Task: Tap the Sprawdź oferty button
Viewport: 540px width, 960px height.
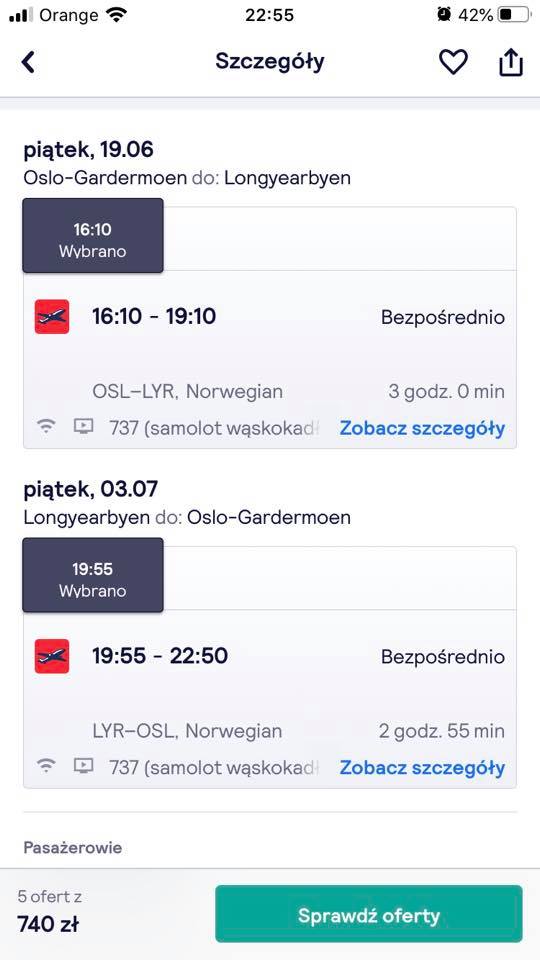Action: tap(369, 913)
